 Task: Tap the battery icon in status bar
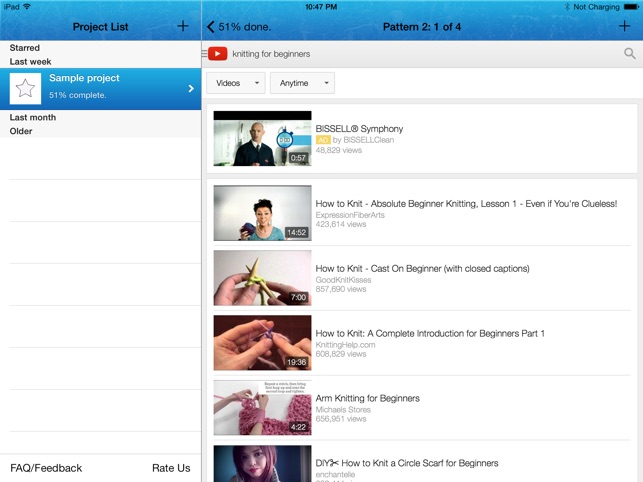click(632, 7)
